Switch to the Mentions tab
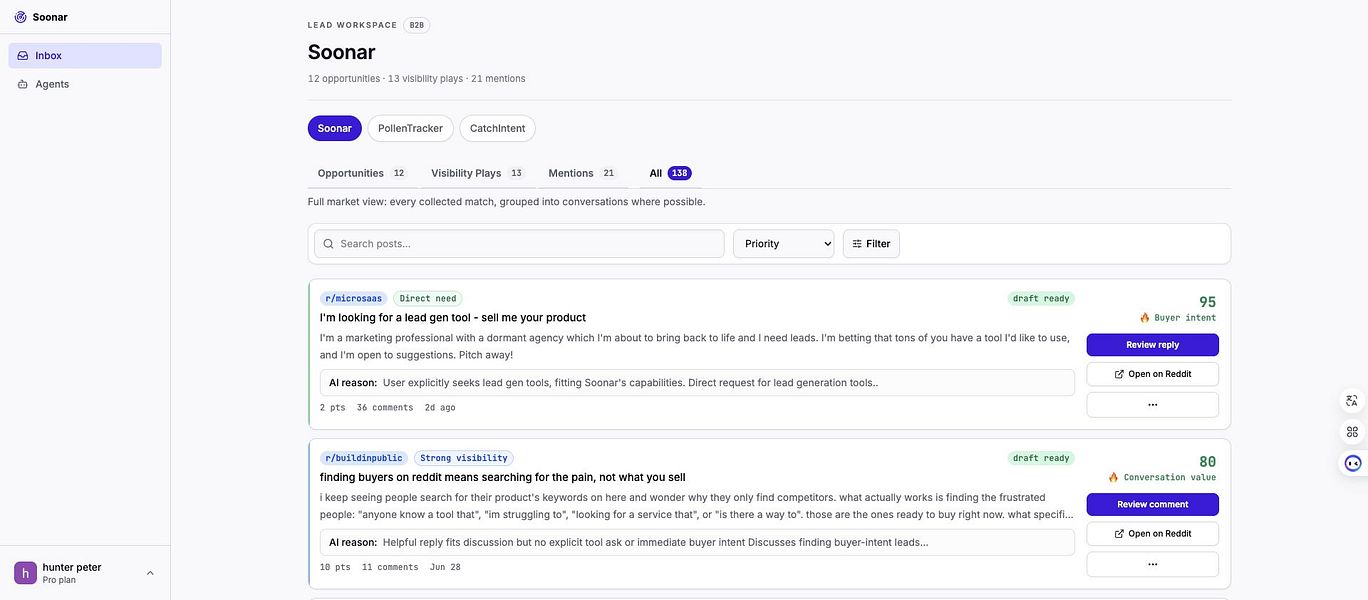Screen dimensions: 1368x600 (581, 173)
